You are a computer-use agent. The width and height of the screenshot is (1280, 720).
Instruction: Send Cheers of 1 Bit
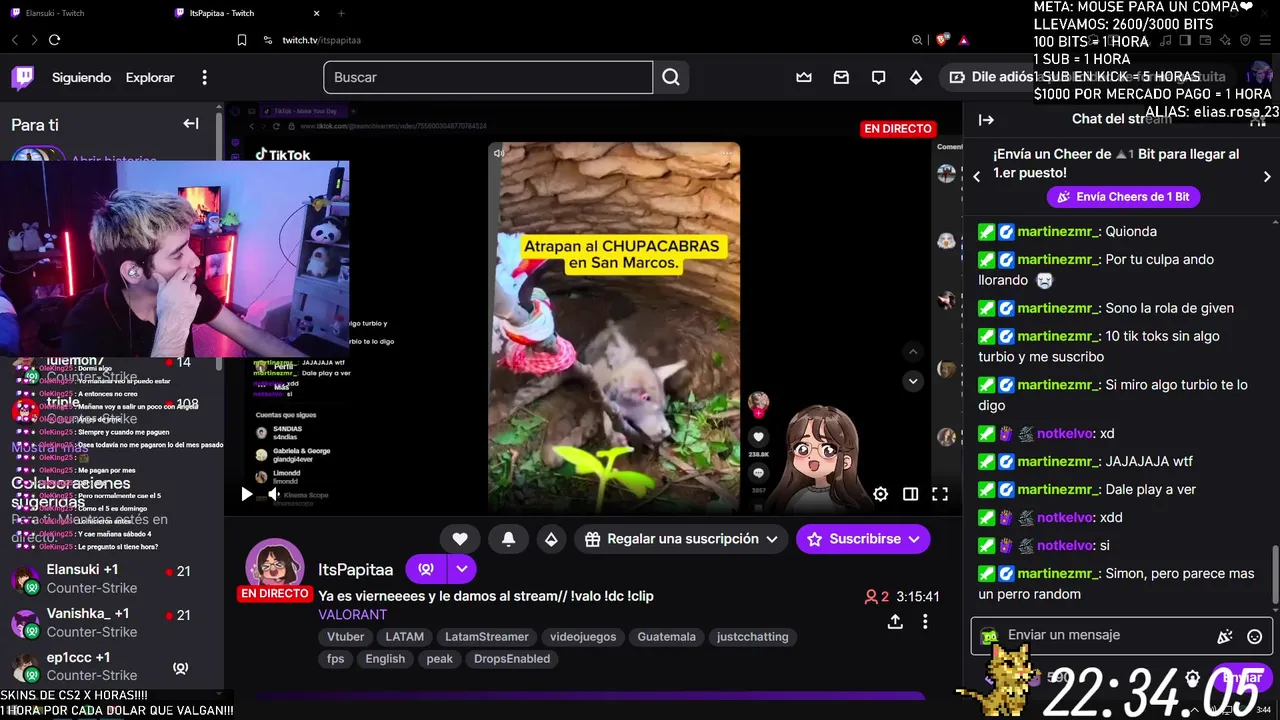click(1123, 197)
